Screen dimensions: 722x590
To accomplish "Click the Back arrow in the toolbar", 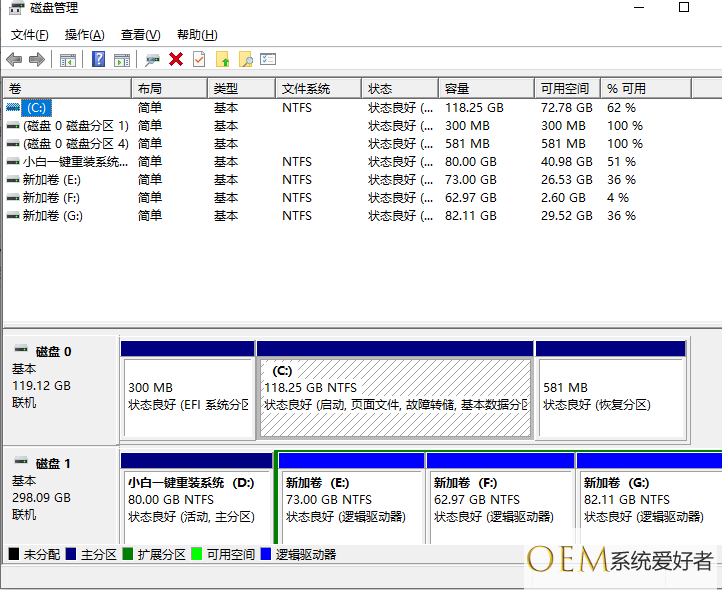I will click(x=14, y=60).
